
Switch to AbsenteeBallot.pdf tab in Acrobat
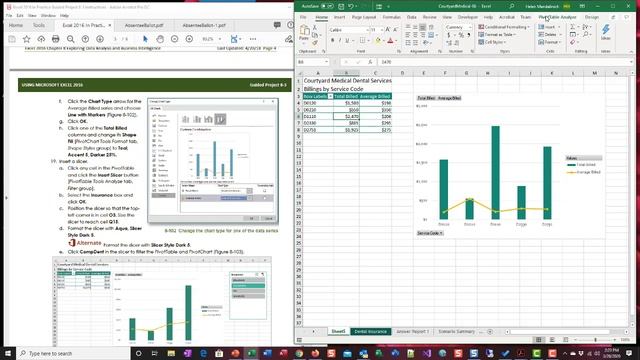144,25
